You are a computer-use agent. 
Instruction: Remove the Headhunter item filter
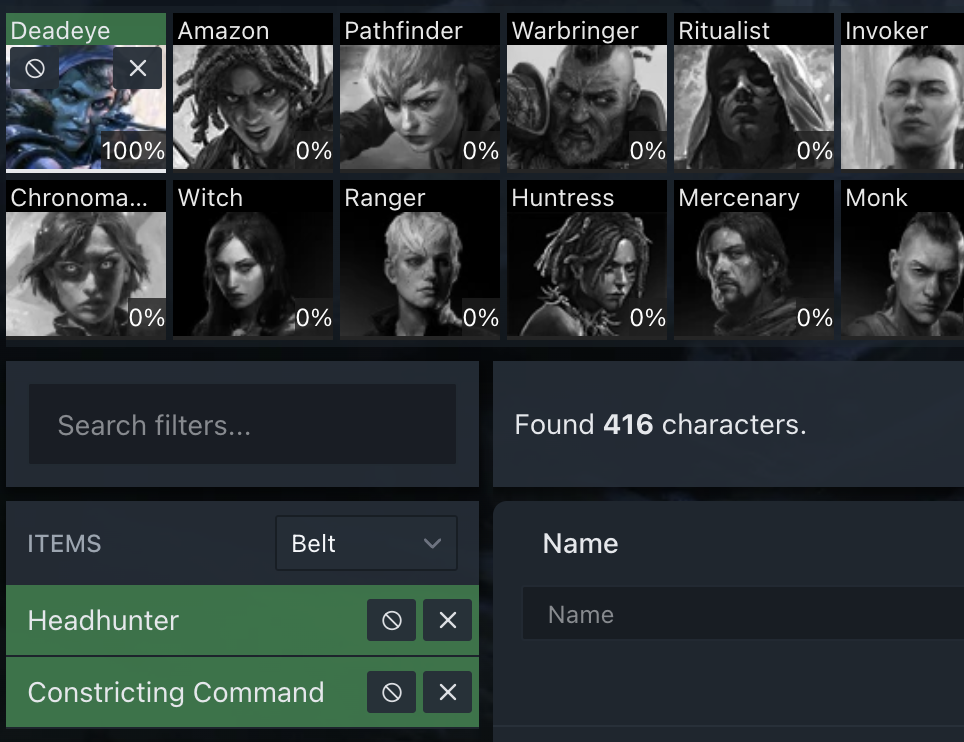tap(447, 621)
